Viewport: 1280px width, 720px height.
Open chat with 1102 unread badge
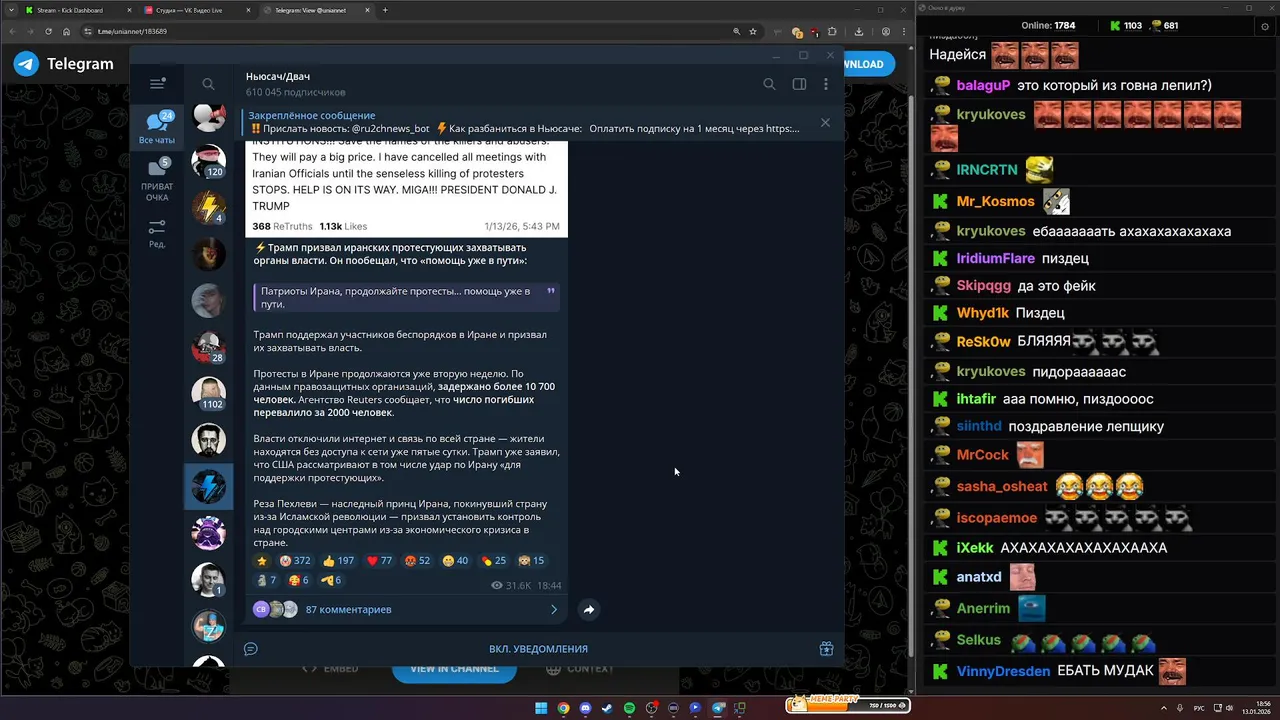tap(209, 393)
